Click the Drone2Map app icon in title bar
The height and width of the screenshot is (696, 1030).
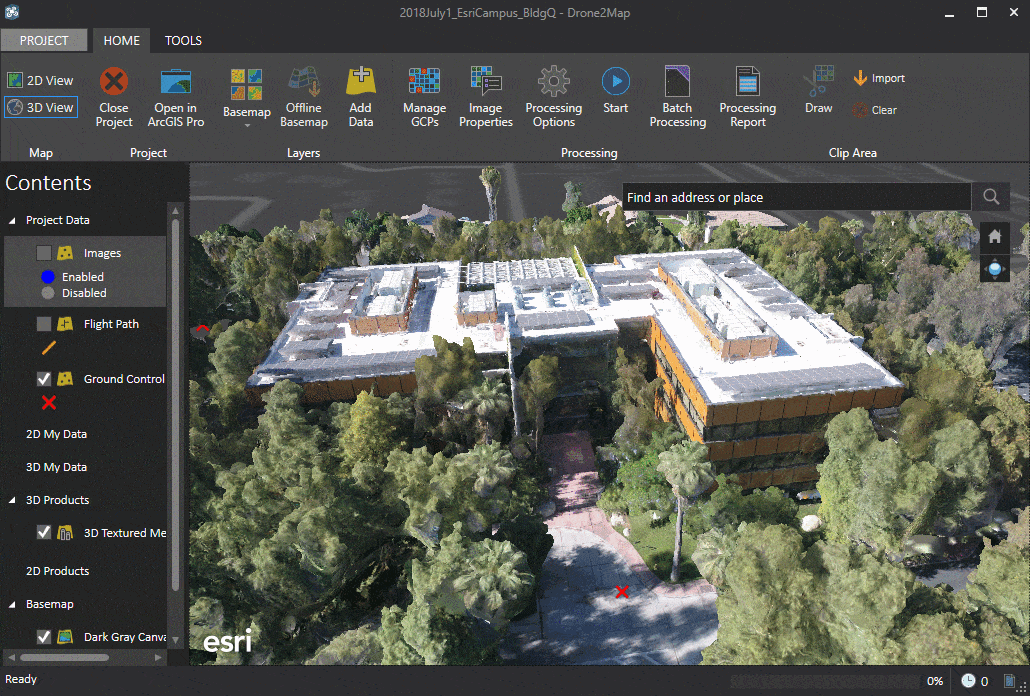click(11, 12)
